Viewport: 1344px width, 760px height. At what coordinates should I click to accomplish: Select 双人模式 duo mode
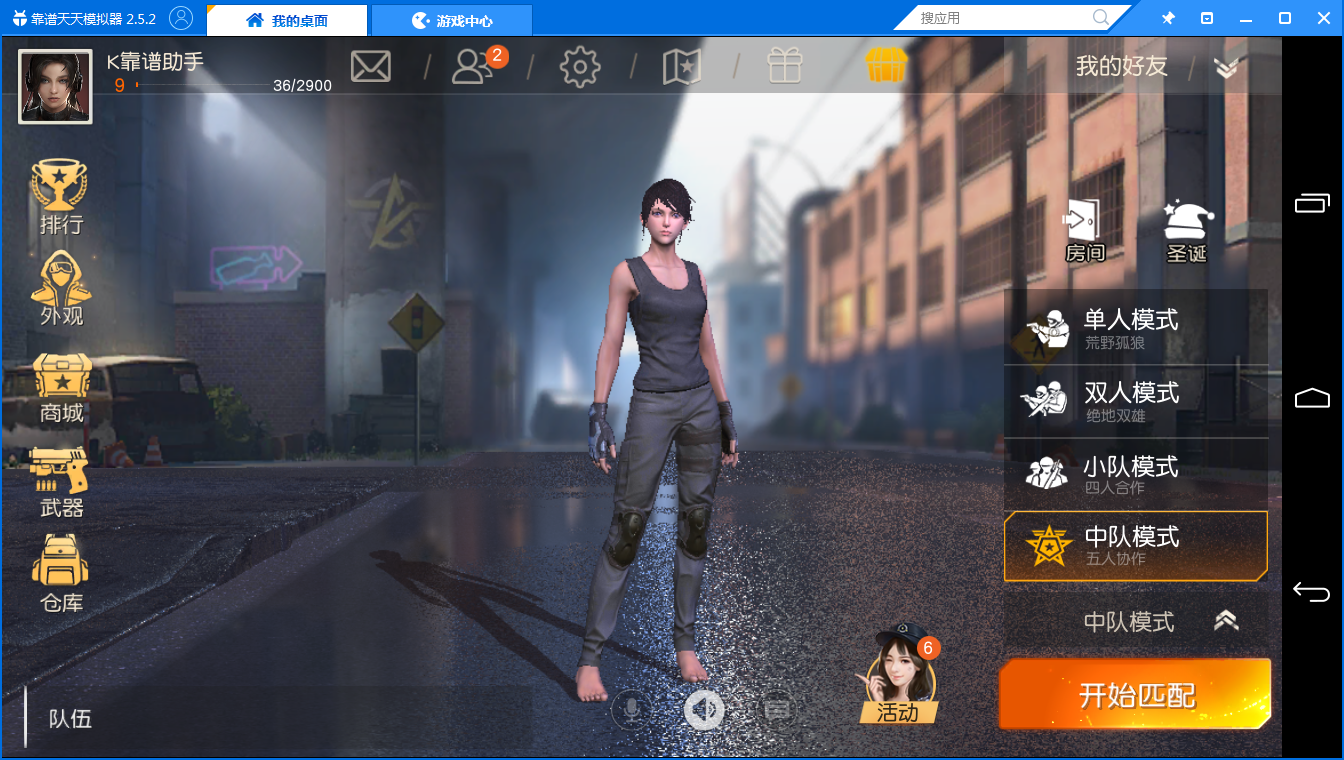point(1136,401)
